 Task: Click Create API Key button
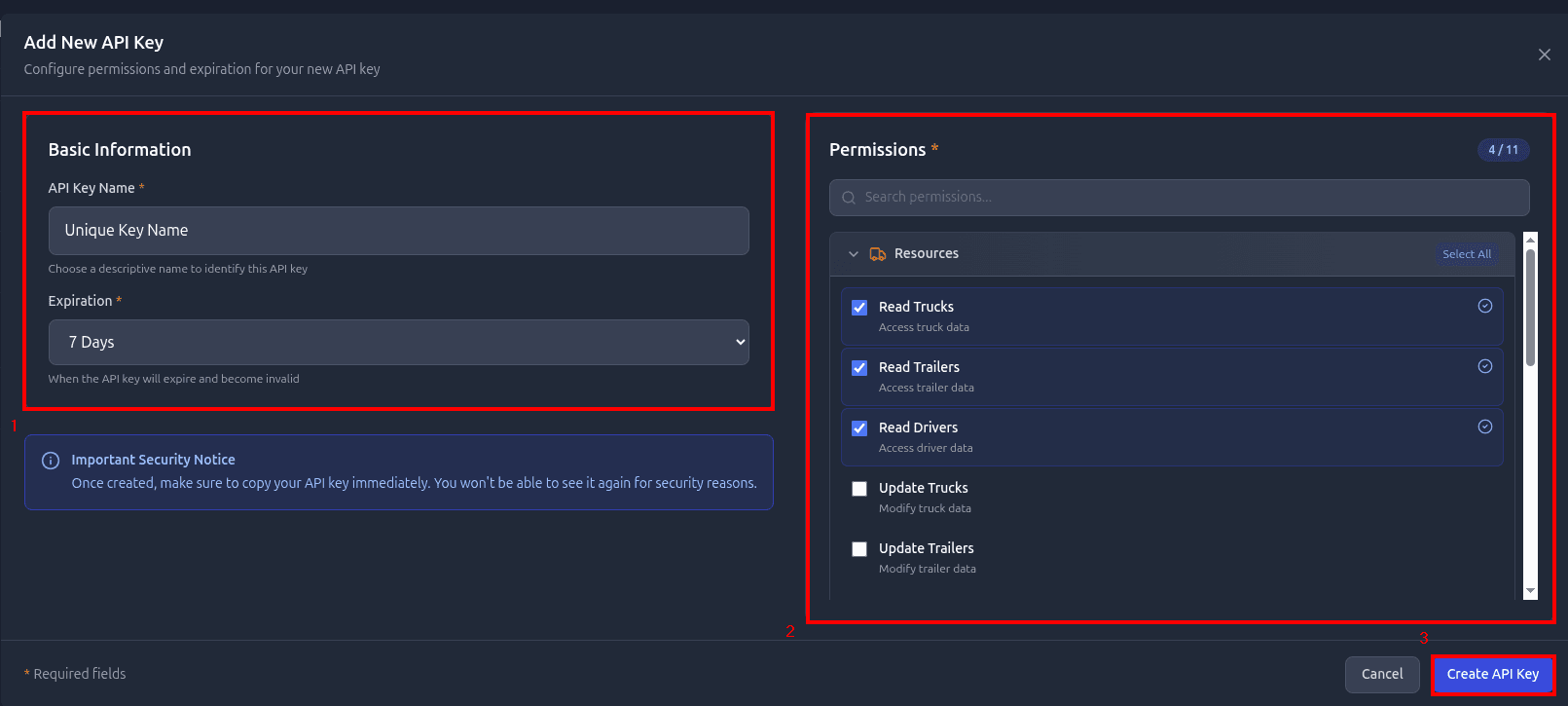coord(1493,674)
